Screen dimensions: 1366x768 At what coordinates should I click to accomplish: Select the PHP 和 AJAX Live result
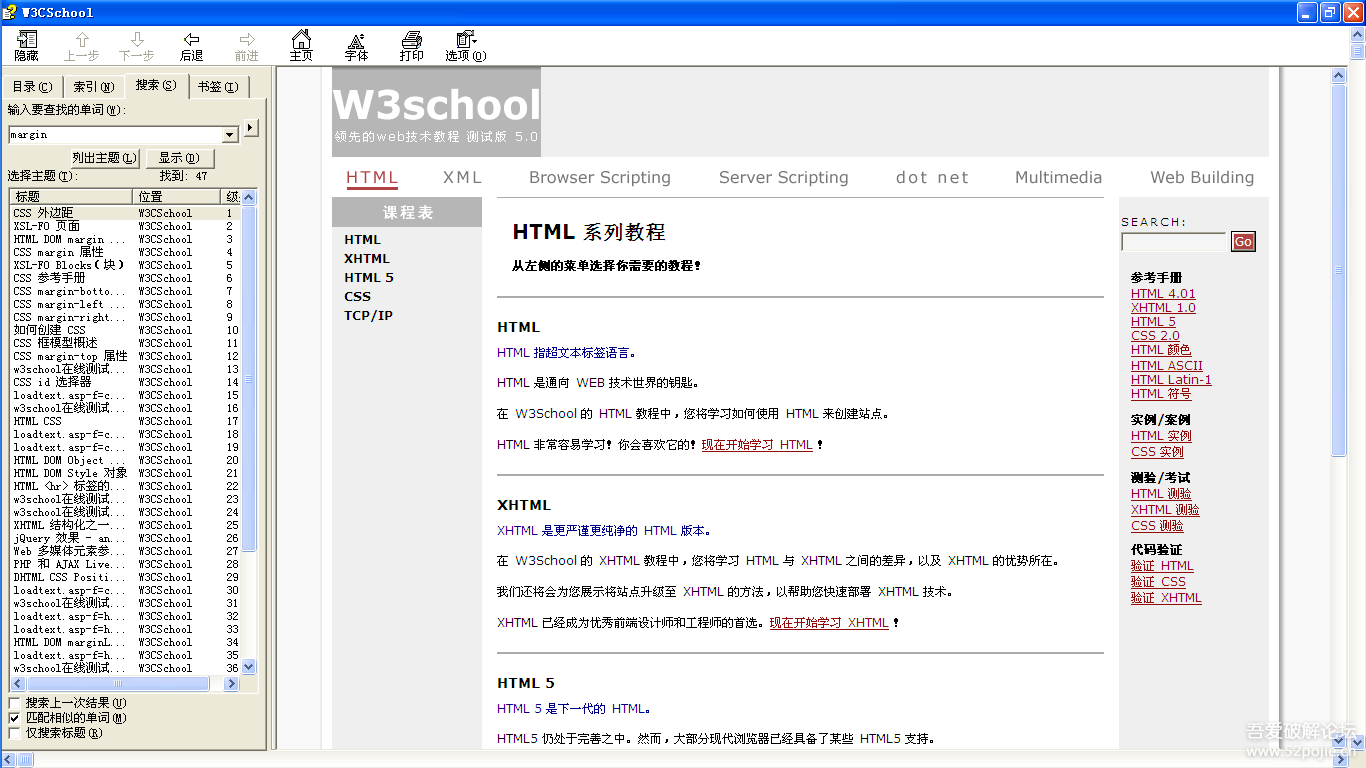pyautogui.click(x=124, y=564)
